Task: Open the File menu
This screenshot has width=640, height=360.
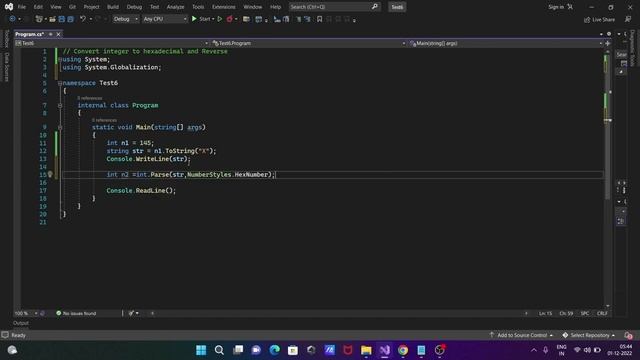Action: click(x=22, y=7)
